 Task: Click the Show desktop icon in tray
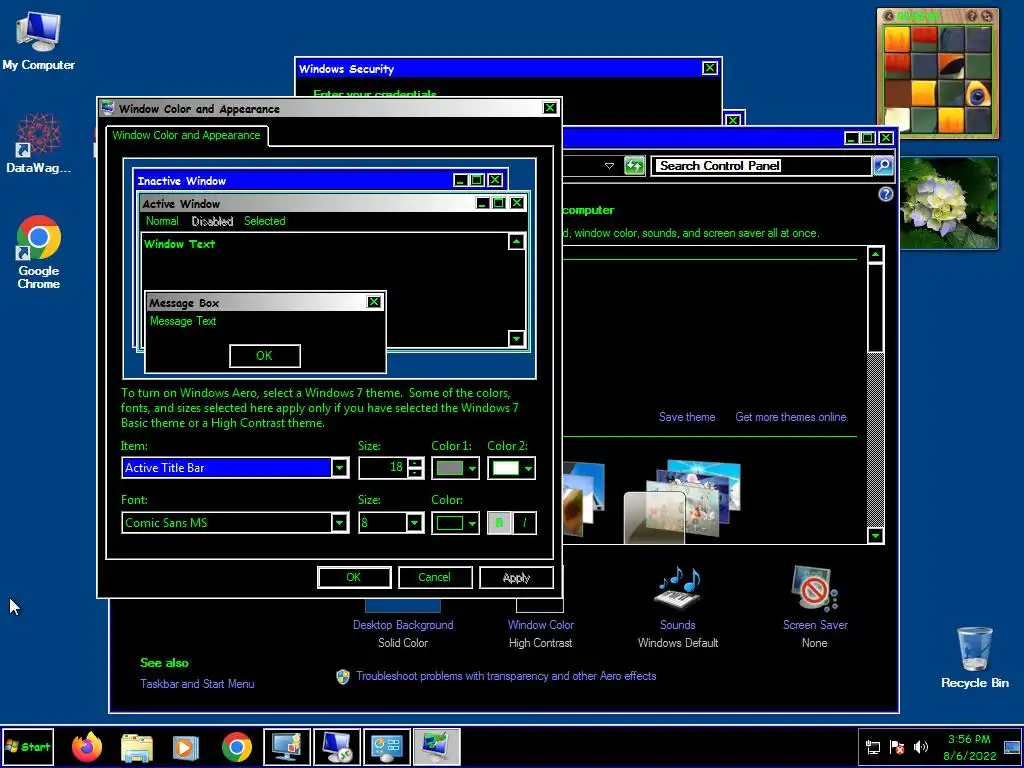click(x=1012, y=747)
